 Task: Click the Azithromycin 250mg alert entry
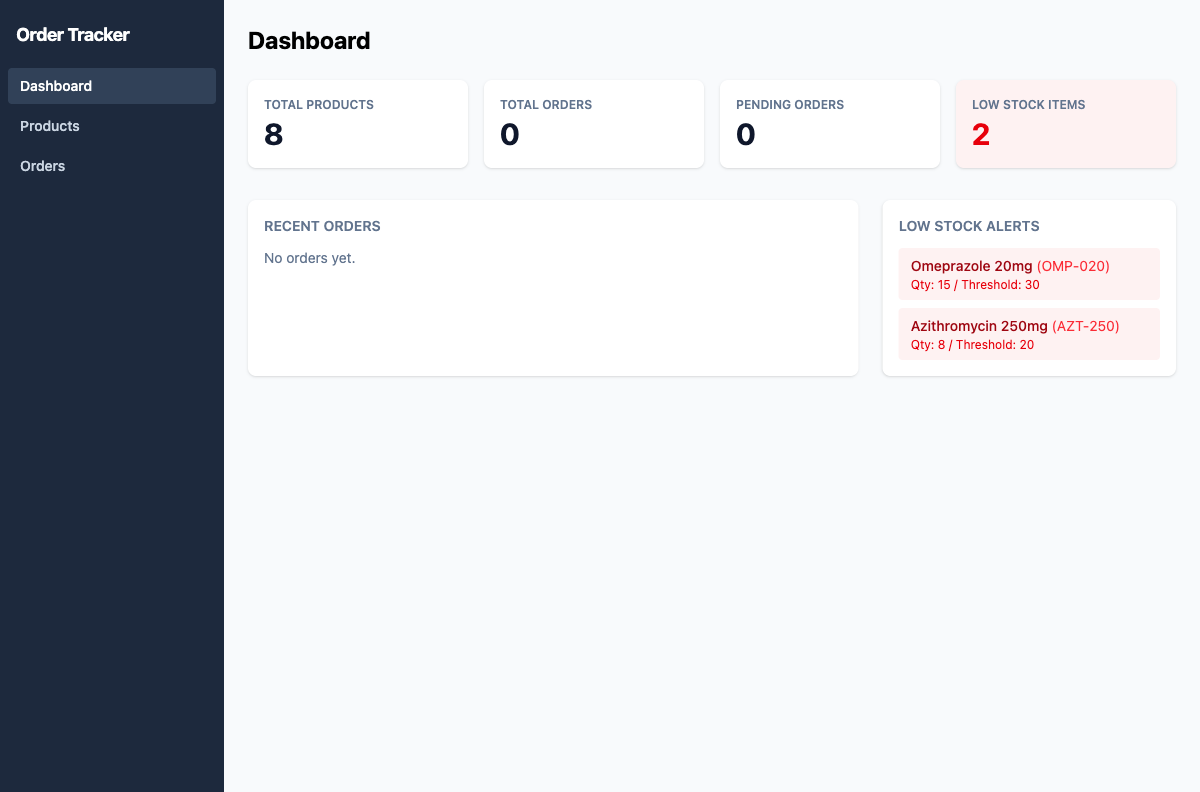point(1029,333)
